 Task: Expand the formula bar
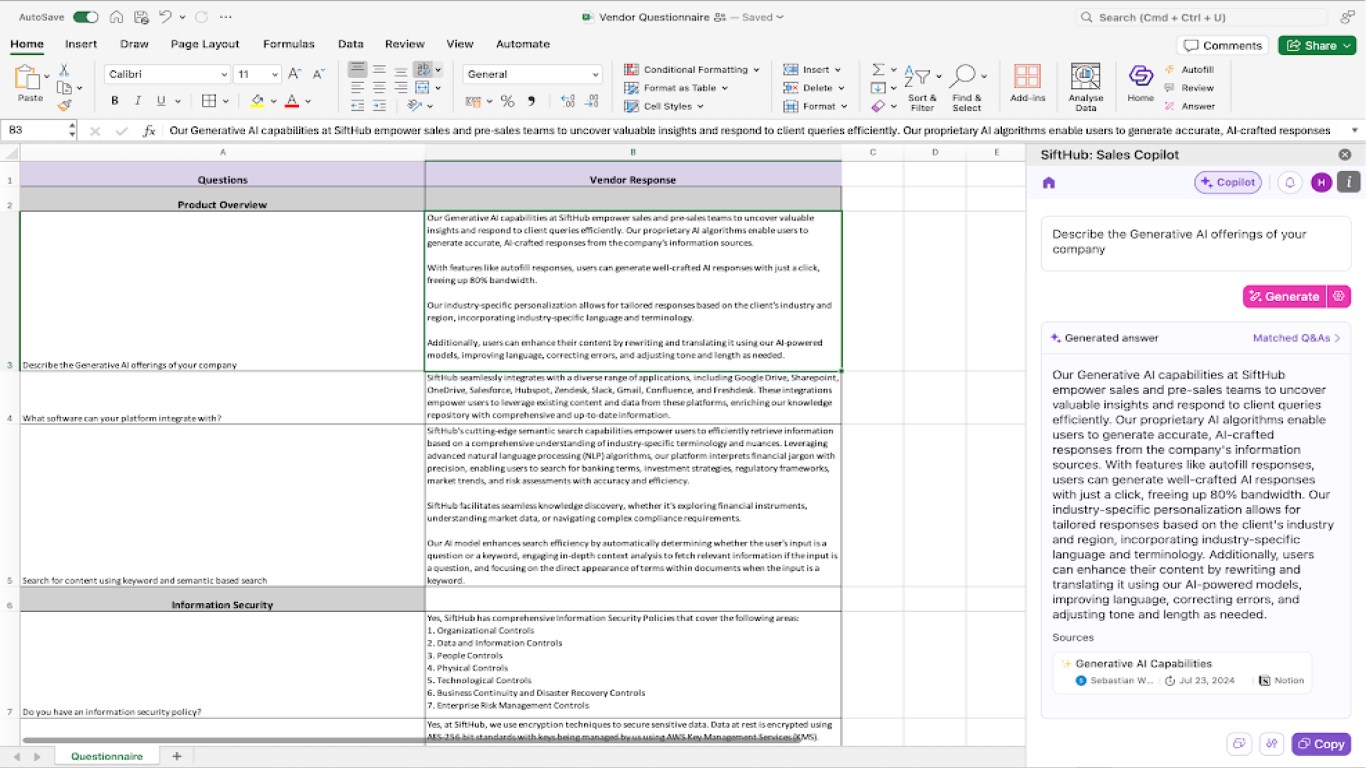point(1355,130)
